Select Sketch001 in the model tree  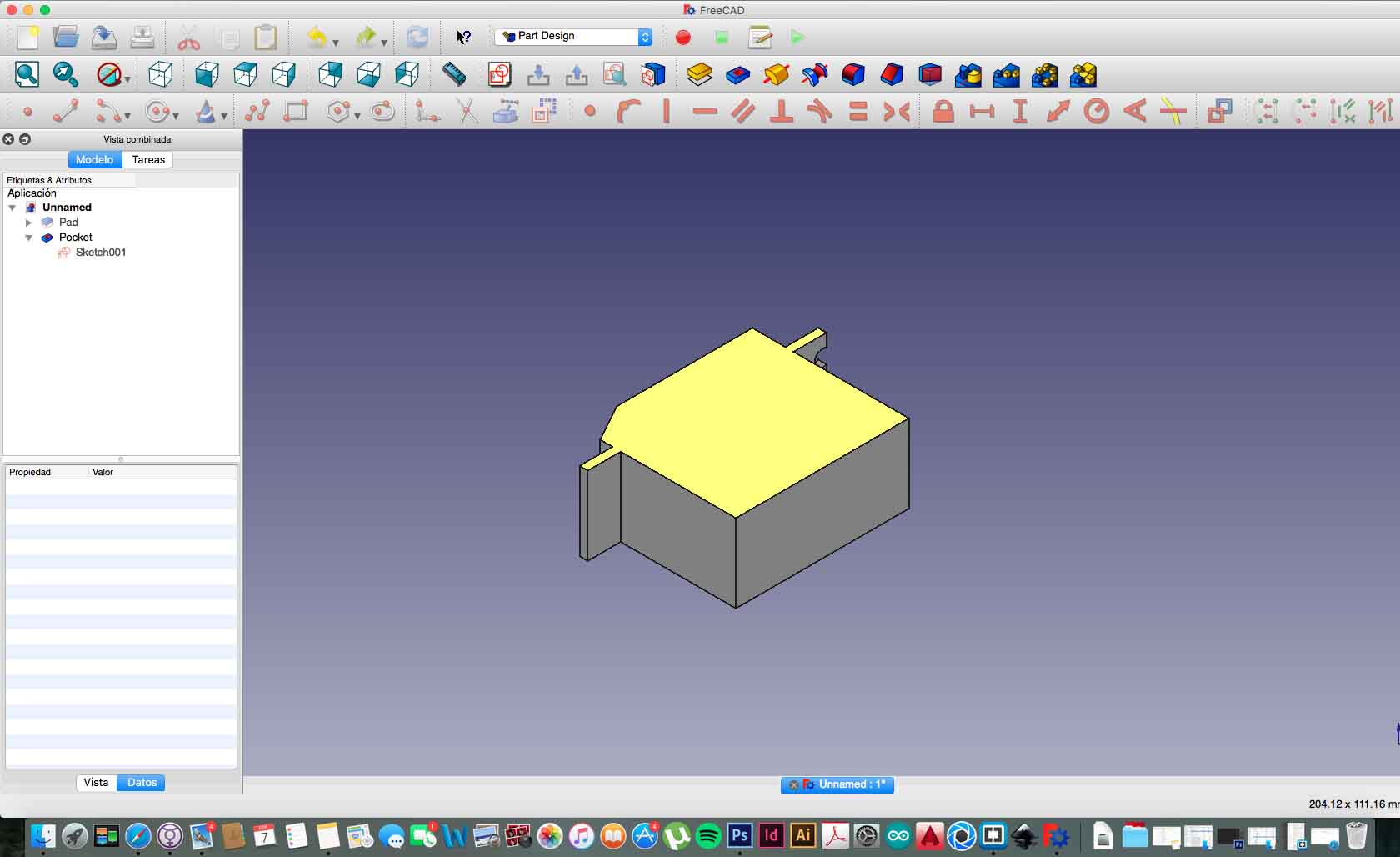pos(100,253)
